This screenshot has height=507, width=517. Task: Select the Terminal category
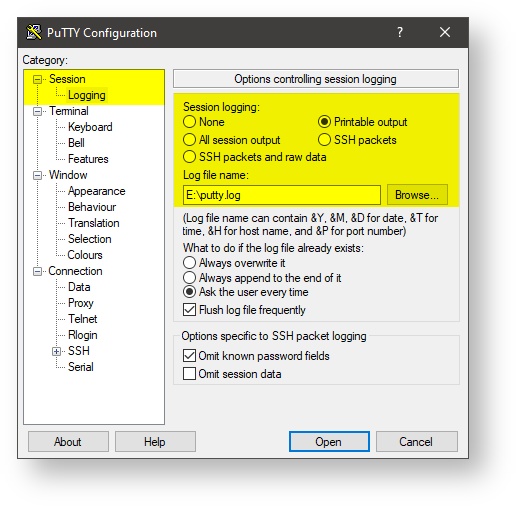coord(69,111)
